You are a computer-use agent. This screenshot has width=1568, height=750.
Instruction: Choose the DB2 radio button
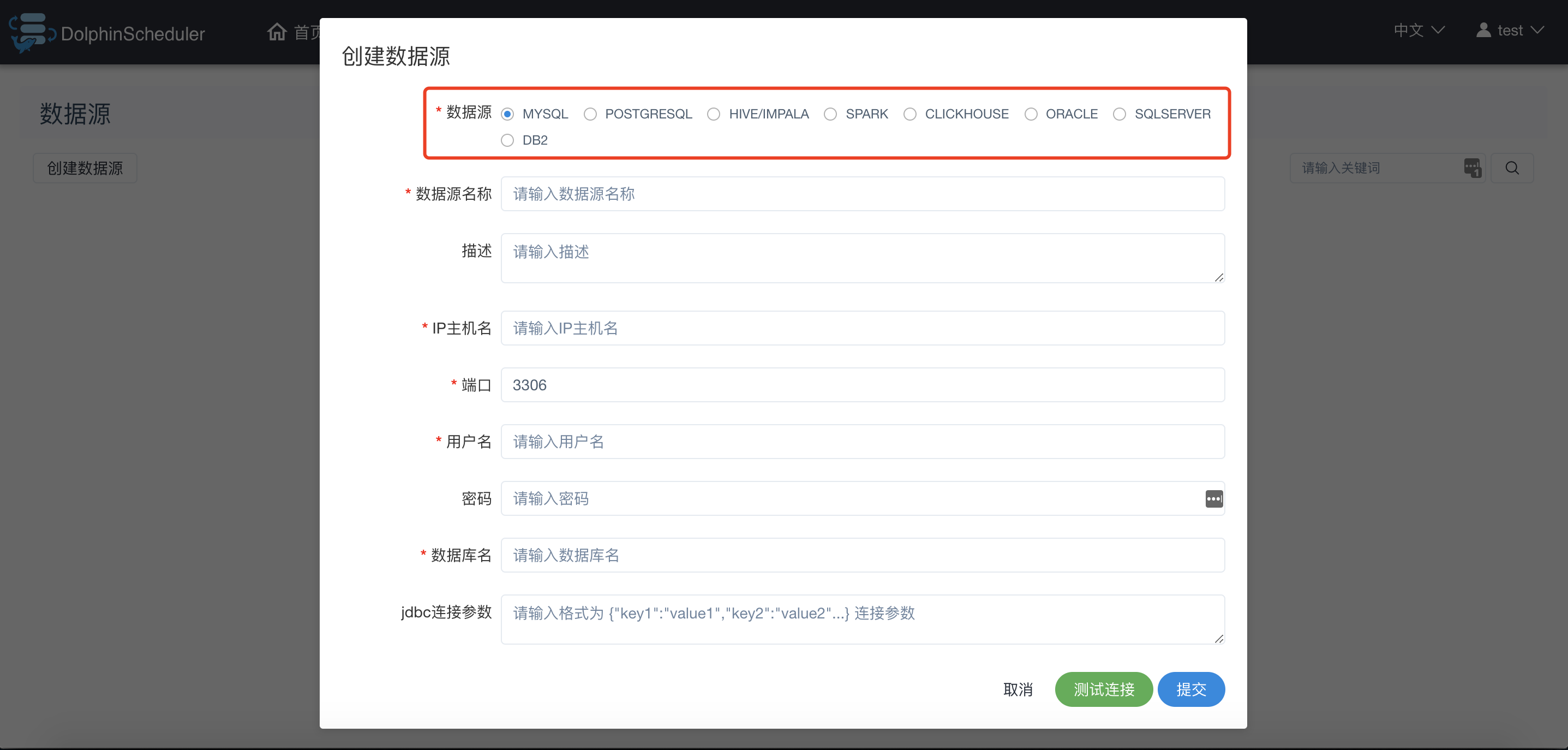point(507,141)
